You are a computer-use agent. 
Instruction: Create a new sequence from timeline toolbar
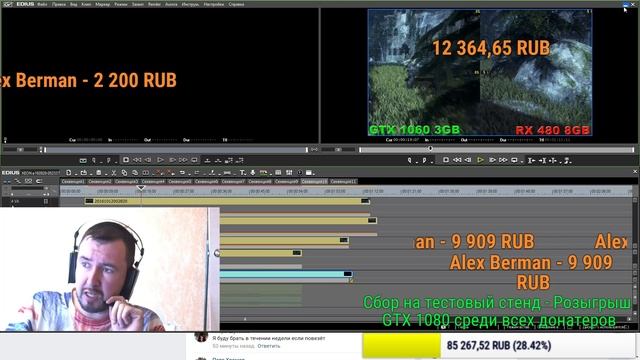click(x=68, y=172)
